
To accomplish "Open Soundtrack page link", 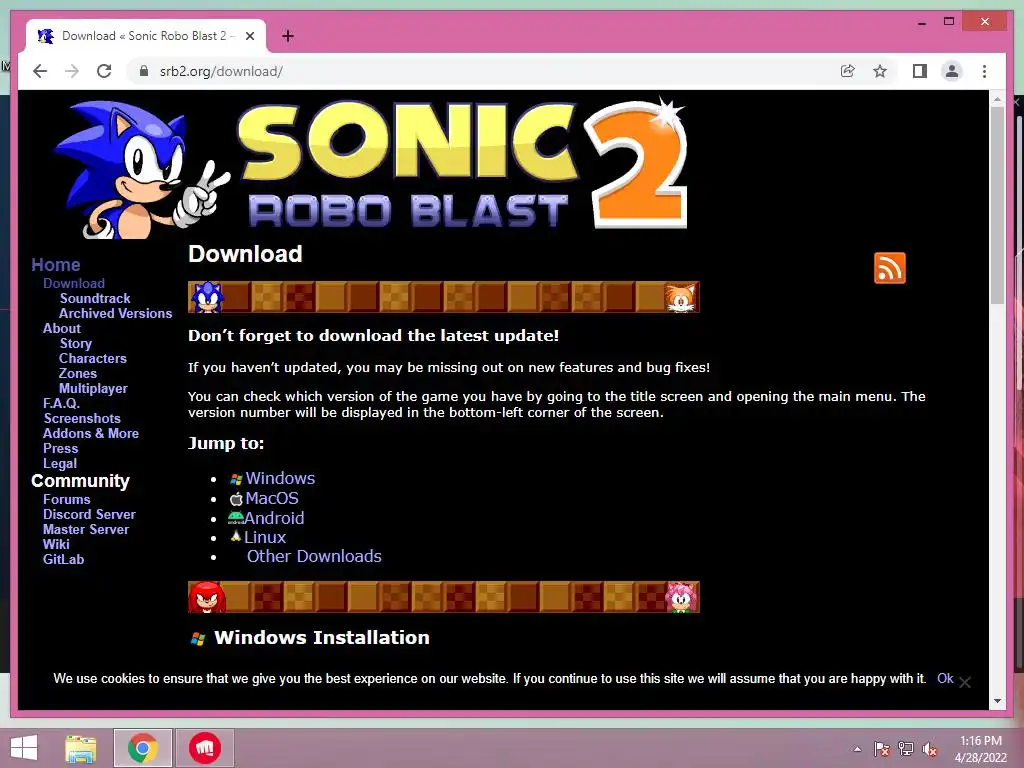I will [x=95, y=298].
